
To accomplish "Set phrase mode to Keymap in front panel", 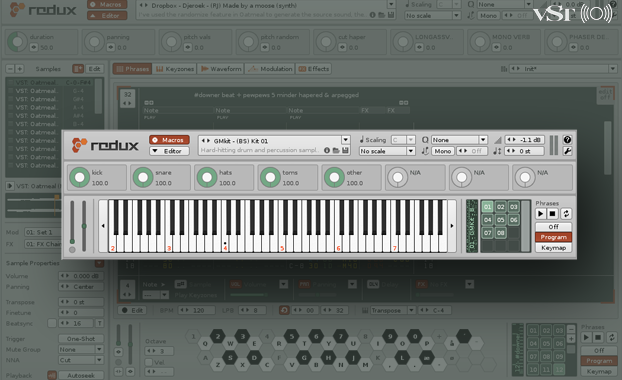I will tap(553, 248).
